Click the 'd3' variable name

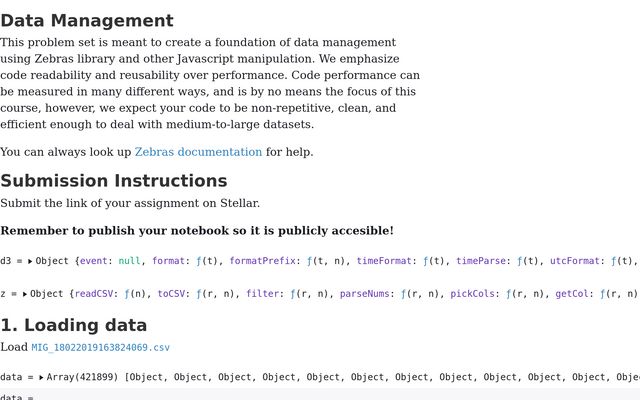tap(6, 261)
